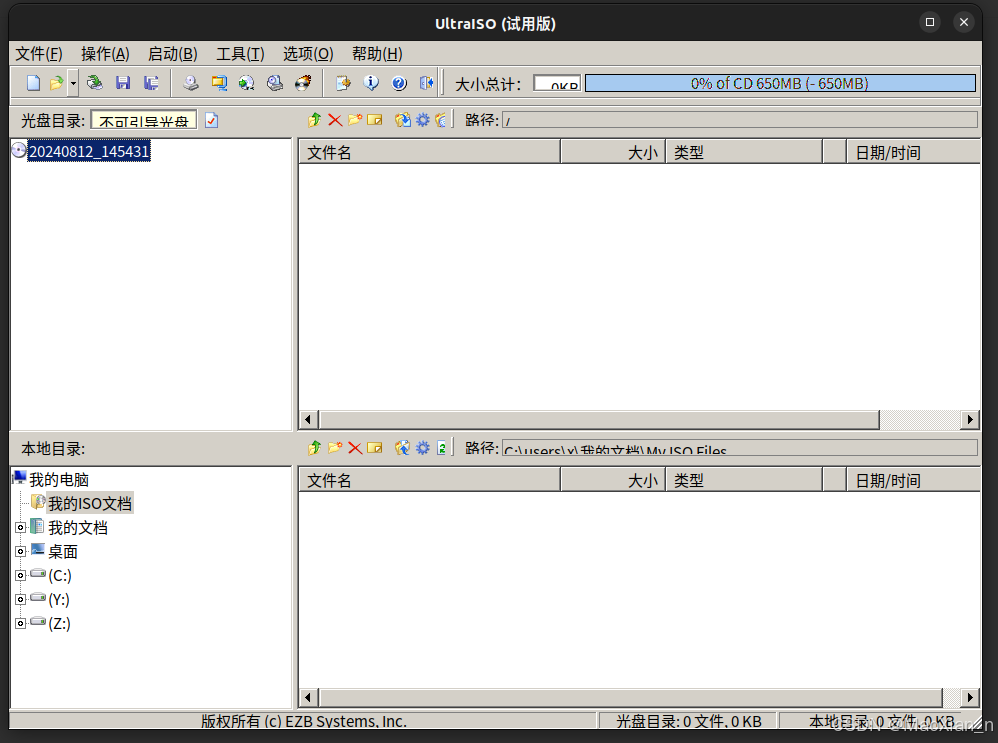Click 版权所有 (c) EZB Systems, Inc. status text

(x=304, y=721)
